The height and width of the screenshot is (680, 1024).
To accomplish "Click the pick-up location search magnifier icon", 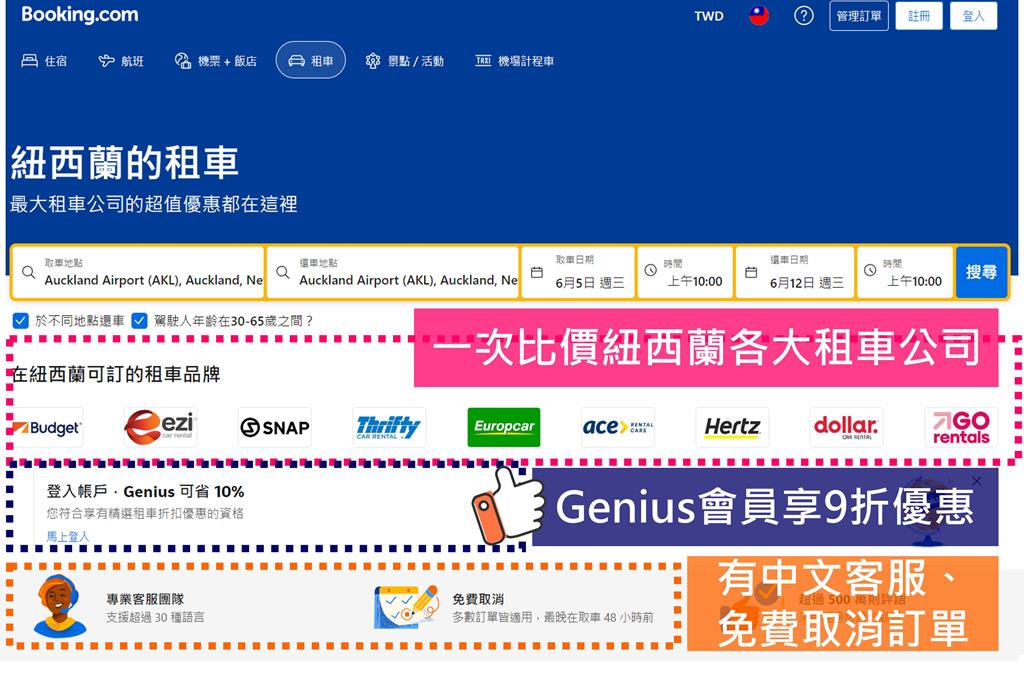I will tap(28, 272).
